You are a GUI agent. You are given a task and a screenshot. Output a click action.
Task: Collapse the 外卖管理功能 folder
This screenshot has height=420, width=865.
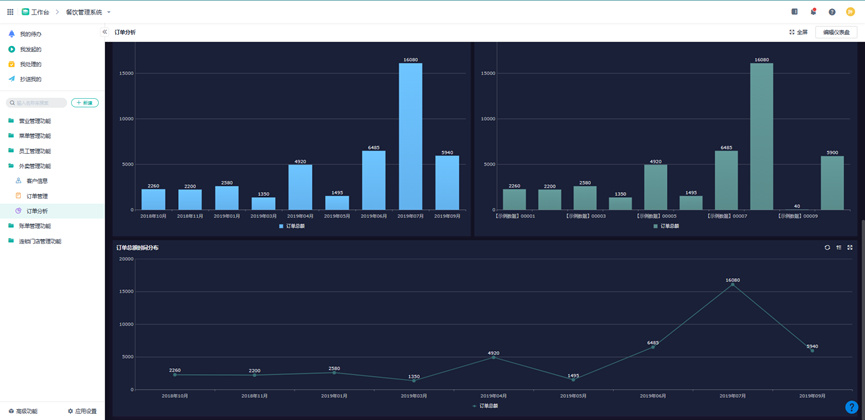click(x=34, y=166)
